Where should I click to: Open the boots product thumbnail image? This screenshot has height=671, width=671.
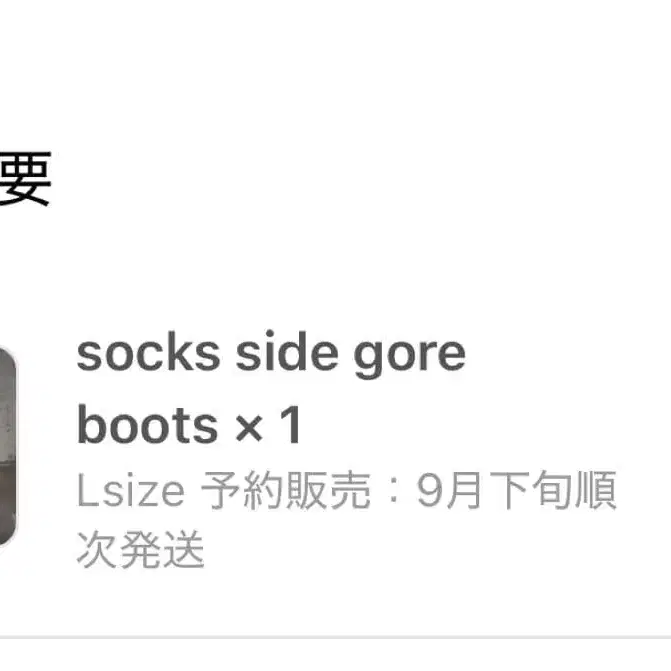pos(8,448)
